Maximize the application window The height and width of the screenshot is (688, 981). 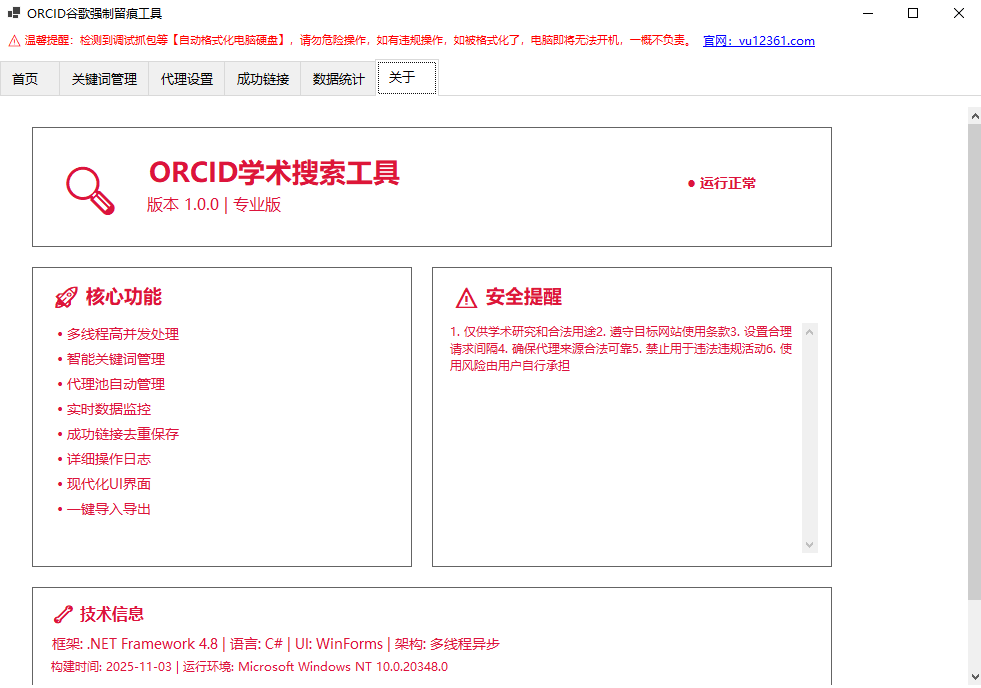pos(913,13)
